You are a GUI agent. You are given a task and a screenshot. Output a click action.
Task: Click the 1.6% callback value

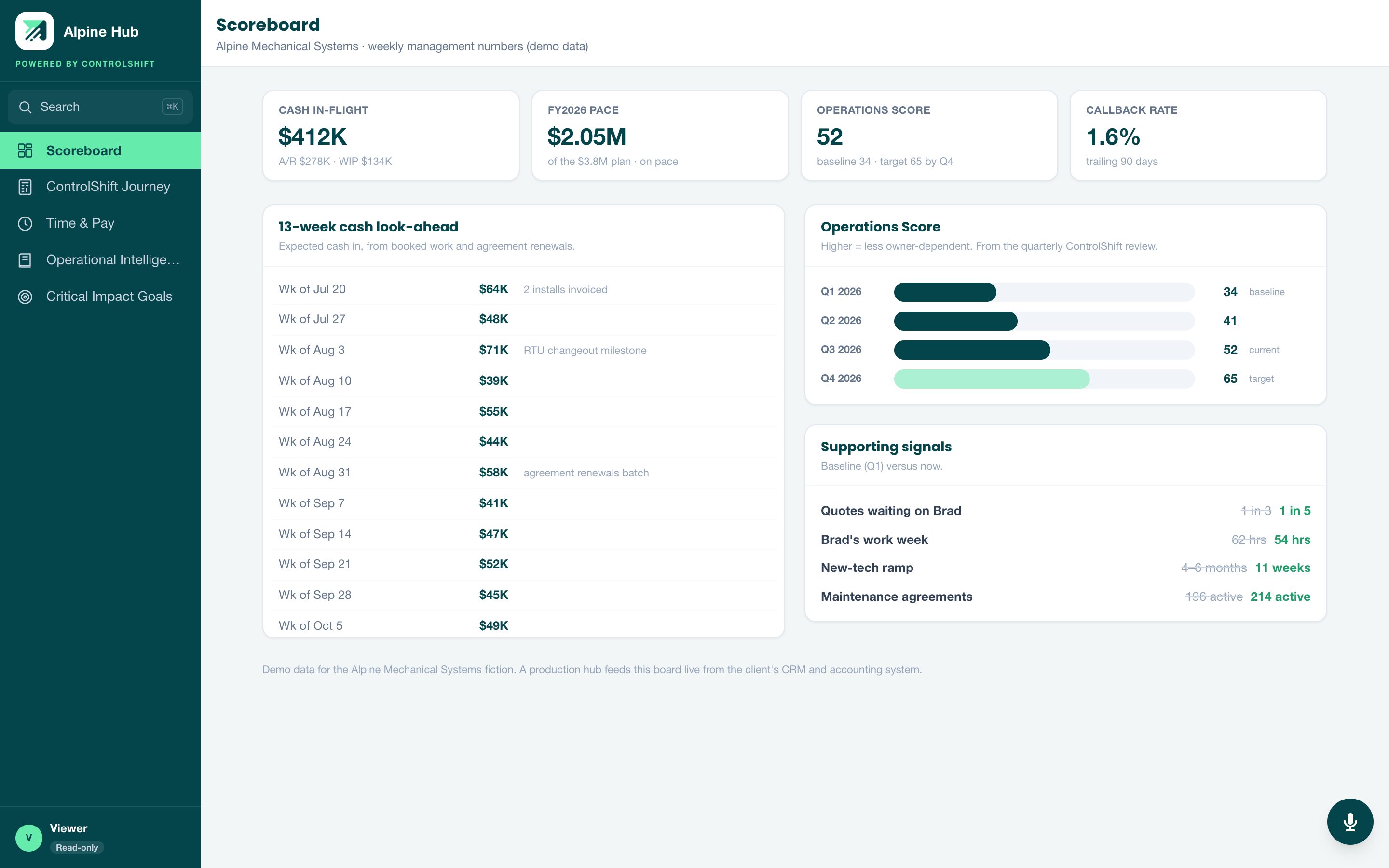pos(1113,136)
